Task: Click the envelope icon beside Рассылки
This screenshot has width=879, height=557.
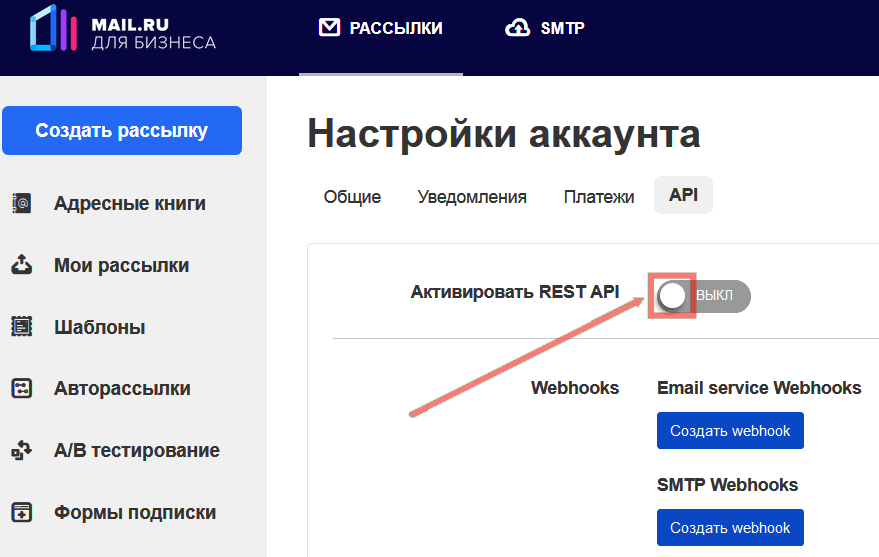Action: click(329, 27)
